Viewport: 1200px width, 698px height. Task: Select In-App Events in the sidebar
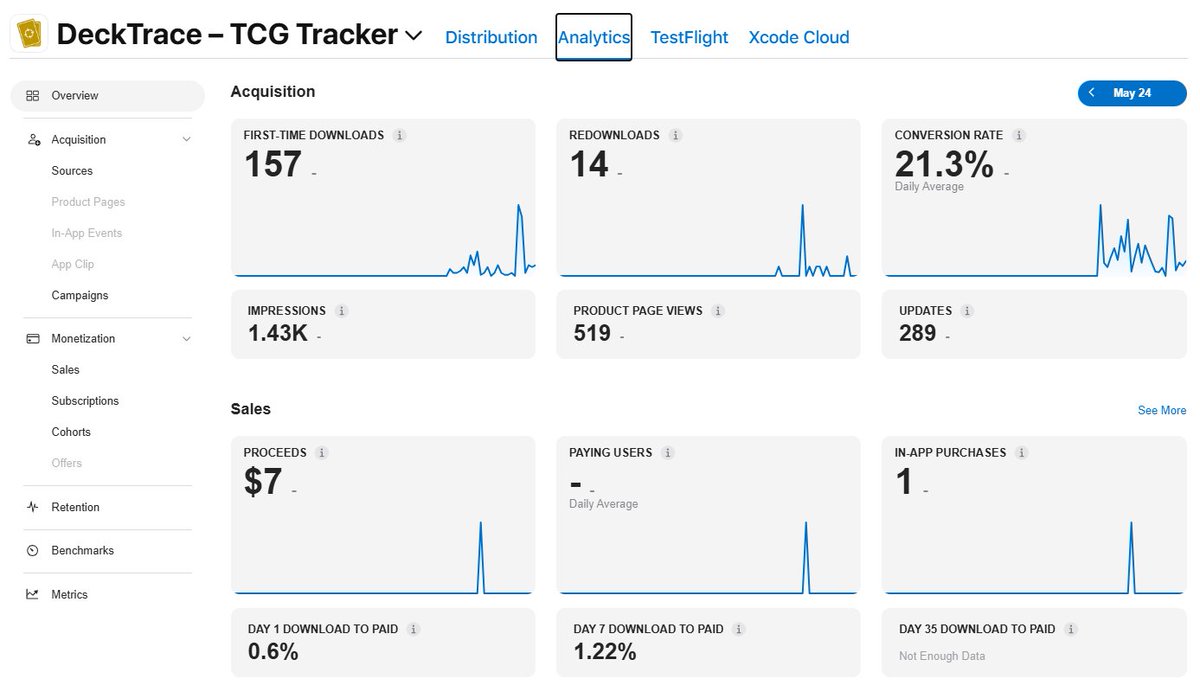[x=87, y=233]
